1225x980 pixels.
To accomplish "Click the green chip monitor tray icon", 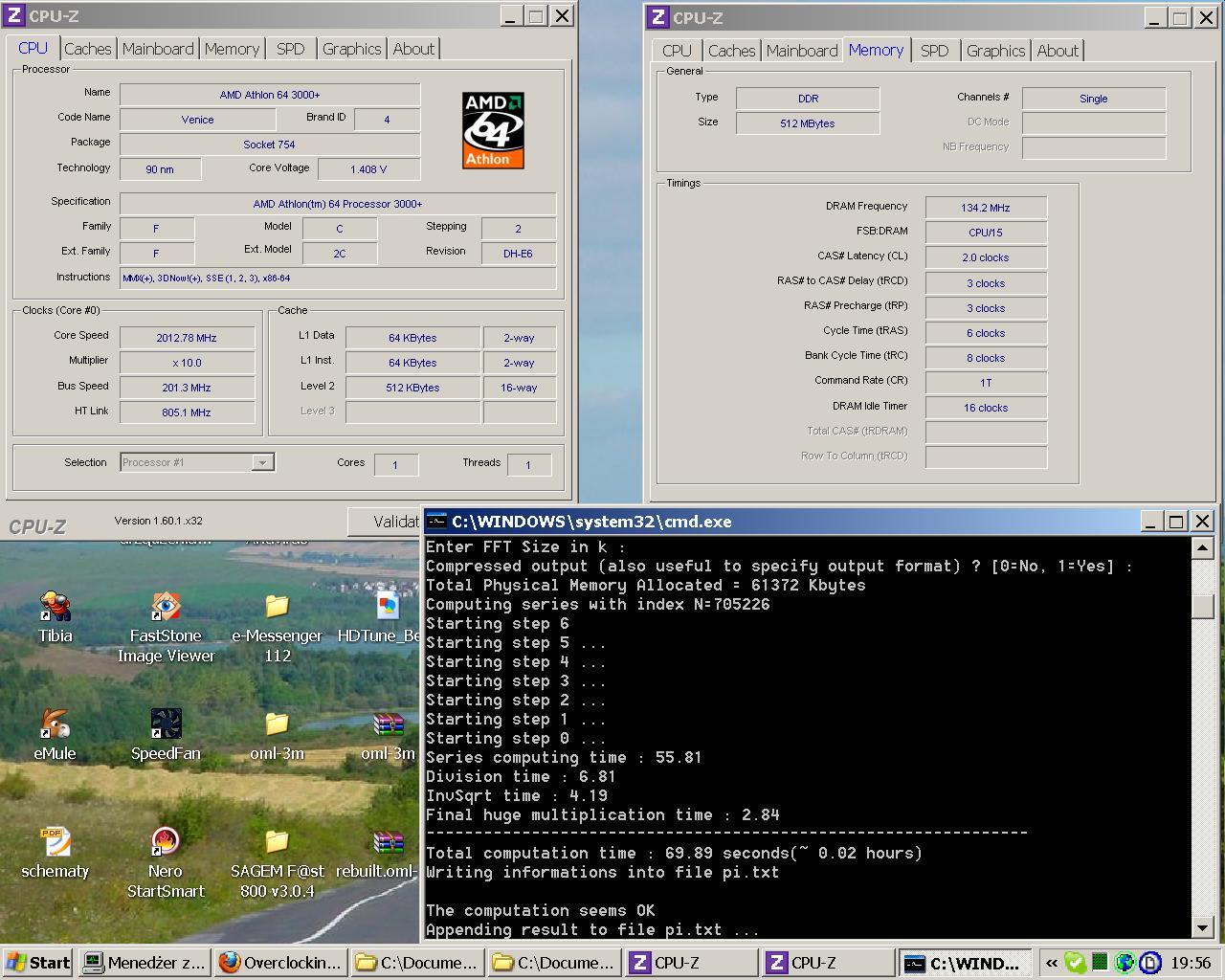I will tap(1100, 963).
